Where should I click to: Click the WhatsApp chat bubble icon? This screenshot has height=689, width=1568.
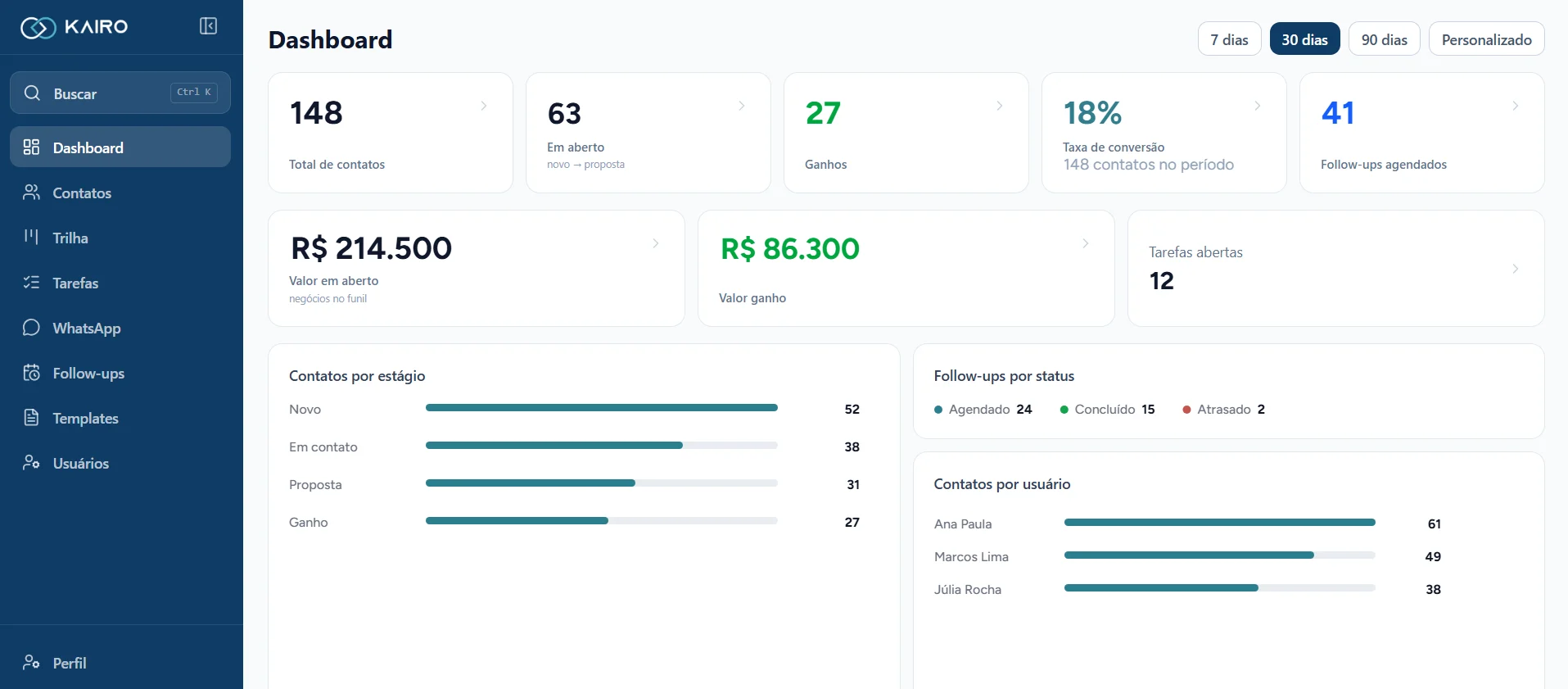pyautogui.click(x=31, y=327)
